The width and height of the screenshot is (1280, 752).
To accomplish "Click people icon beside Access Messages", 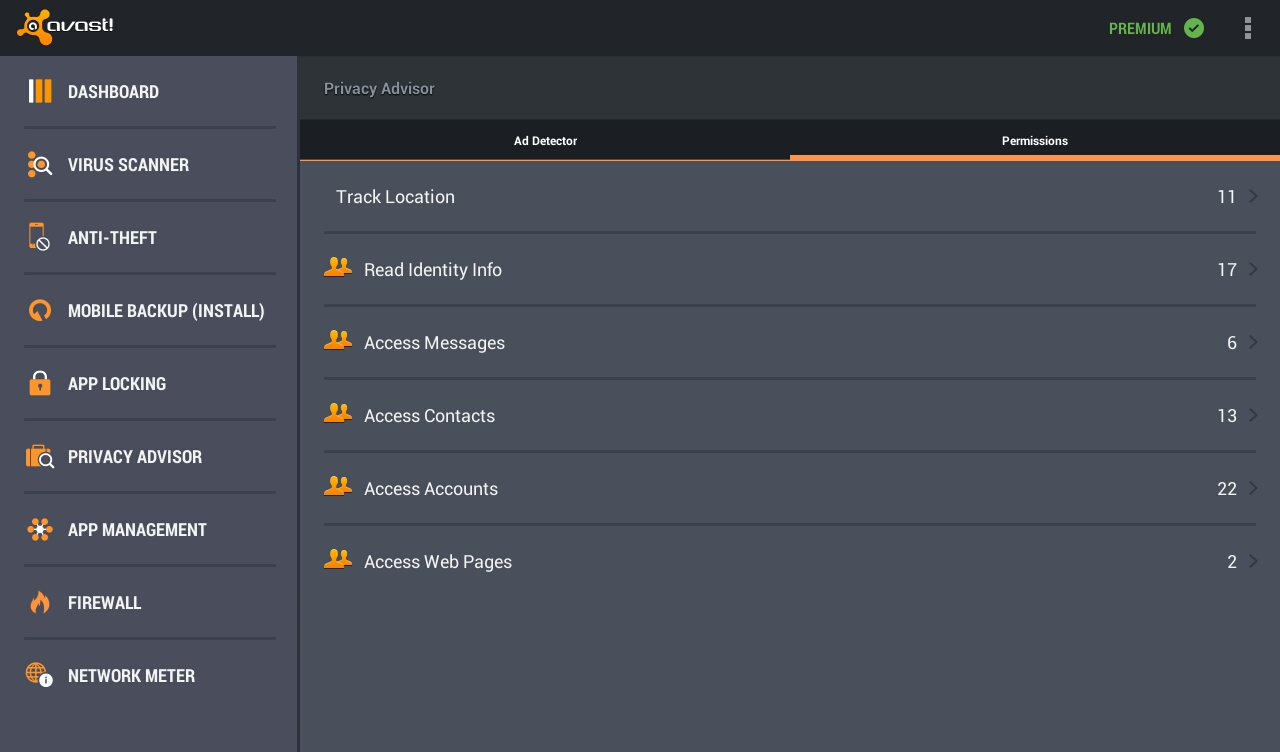I will (x=338, y=340).
